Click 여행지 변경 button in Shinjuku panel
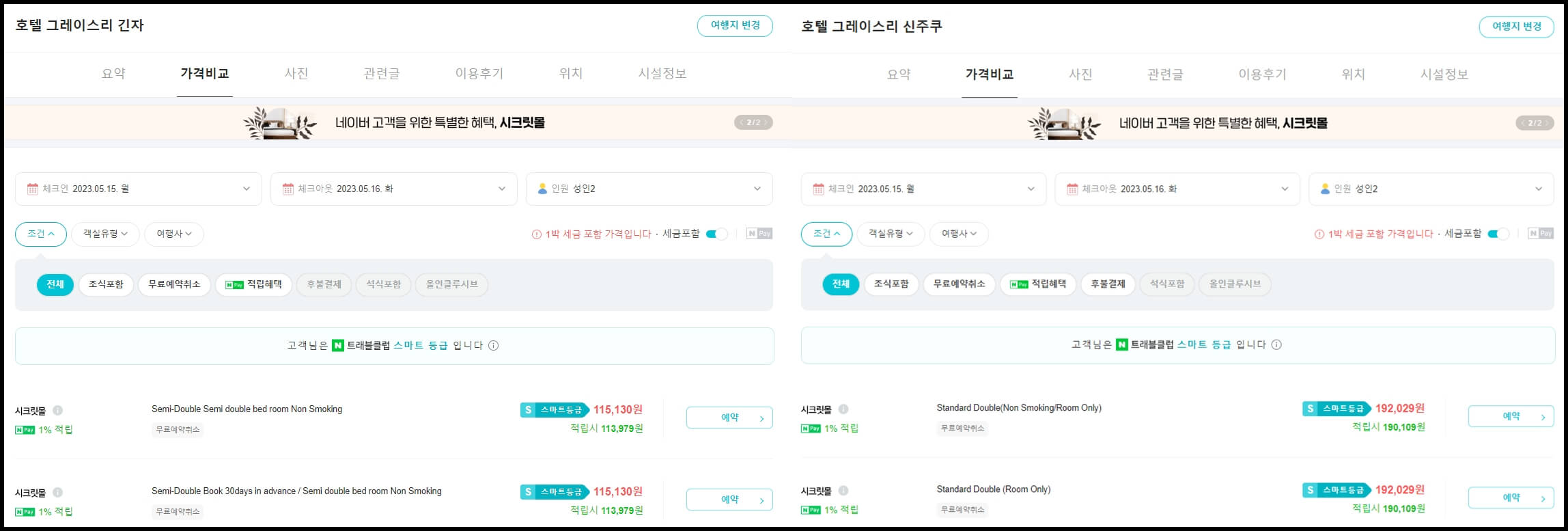 1517,27
